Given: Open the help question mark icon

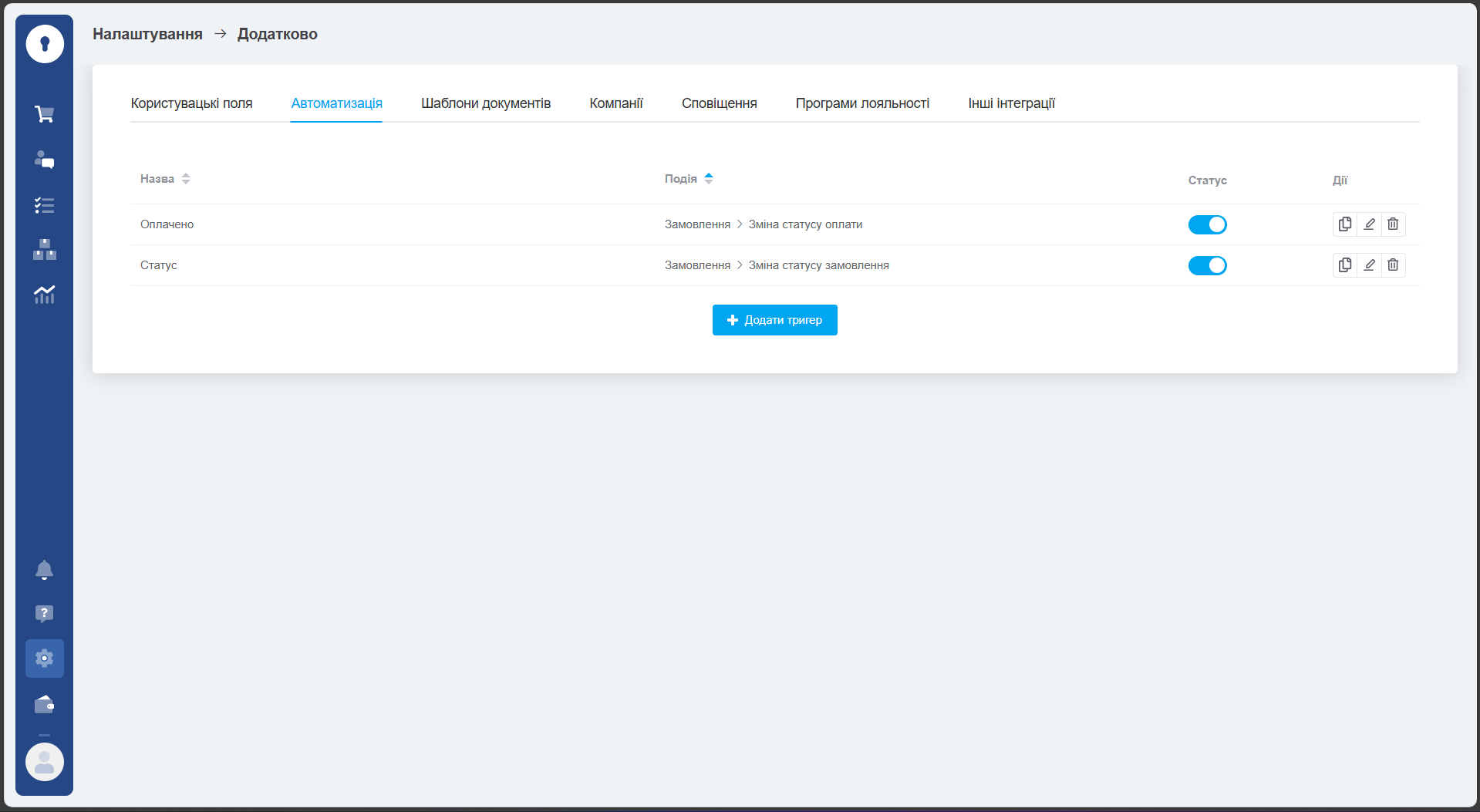Looking at the screenshot, I should click(45, 614).
